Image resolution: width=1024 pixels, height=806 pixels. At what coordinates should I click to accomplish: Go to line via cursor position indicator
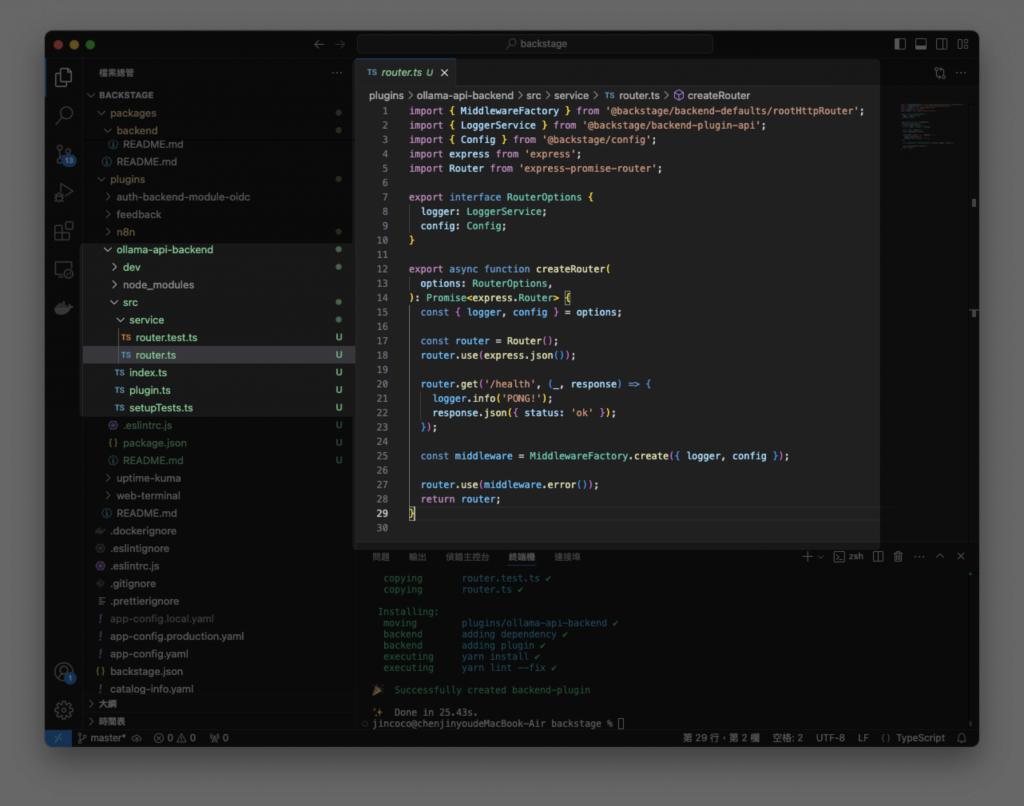721,738
